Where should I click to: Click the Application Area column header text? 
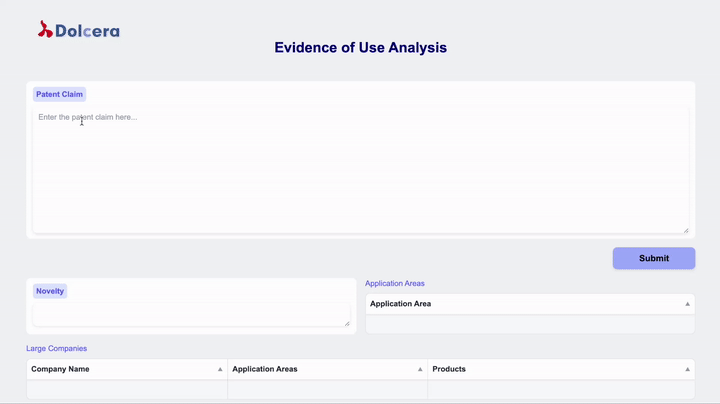[400, 303]
